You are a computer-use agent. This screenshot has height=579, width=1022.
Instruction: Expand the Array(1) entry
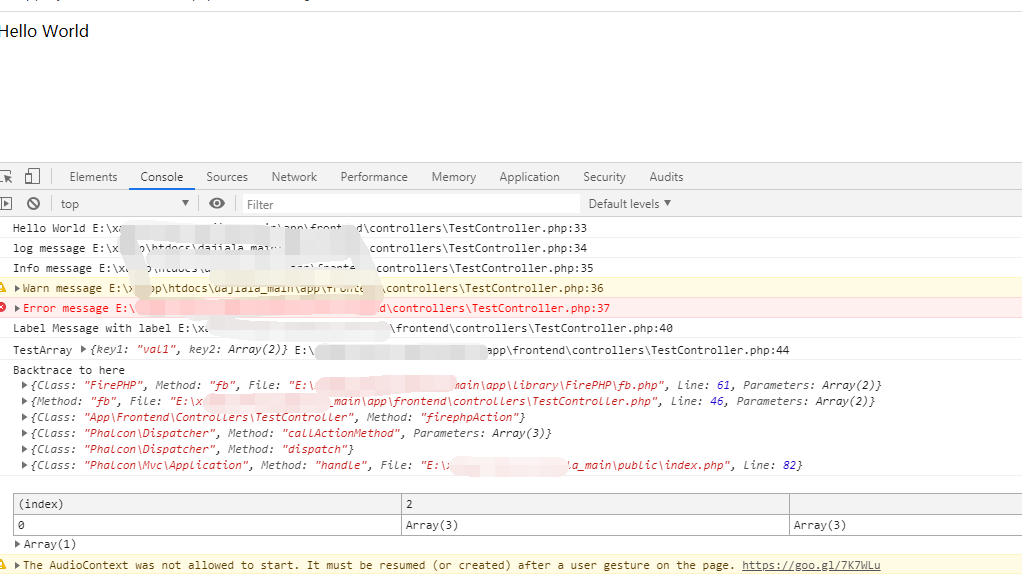pyautogui.click(x=18, y=544)
